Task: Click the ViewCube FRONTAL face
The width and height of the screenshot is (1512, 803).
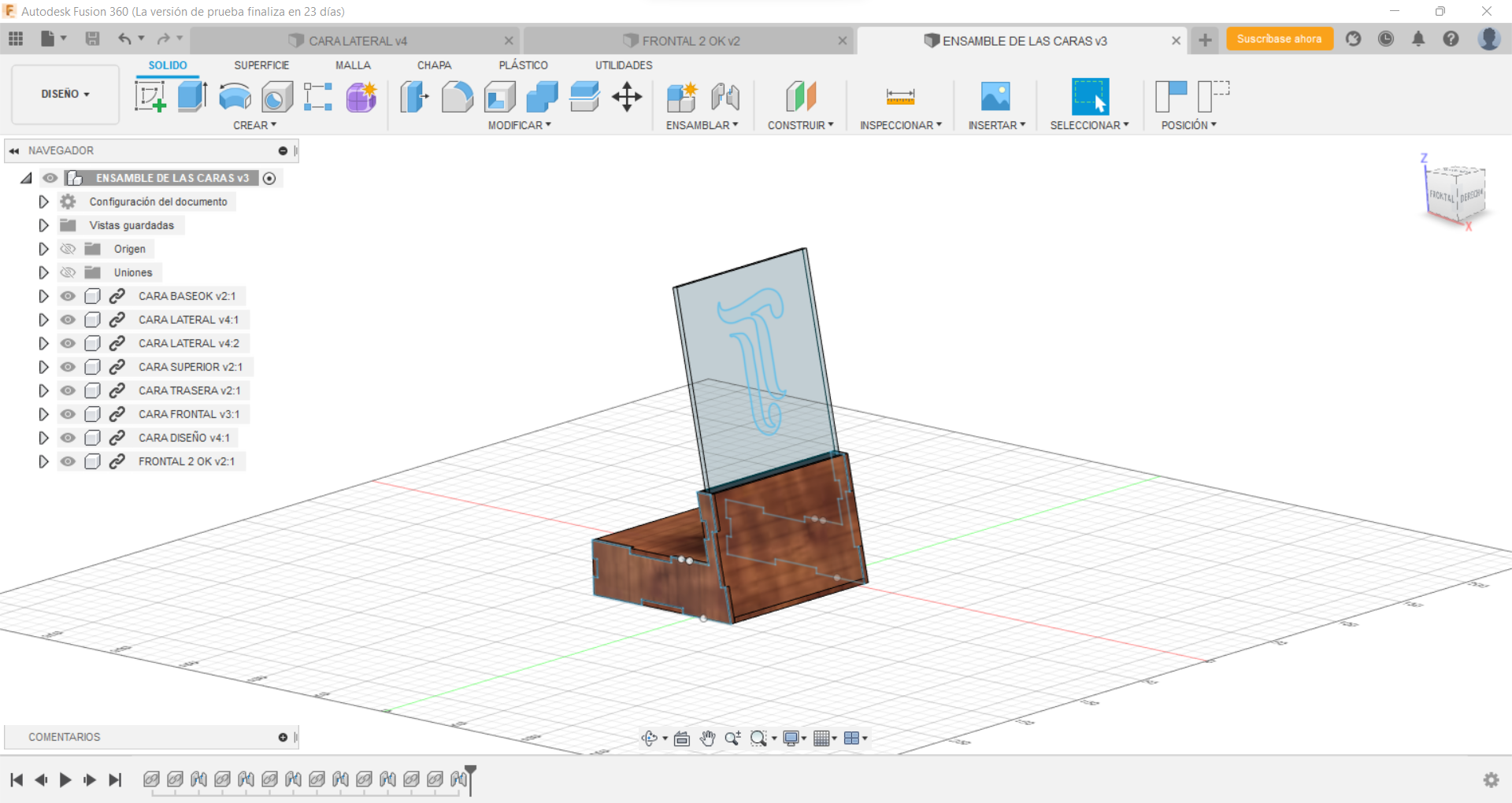Action: [x=1442, y=196]
